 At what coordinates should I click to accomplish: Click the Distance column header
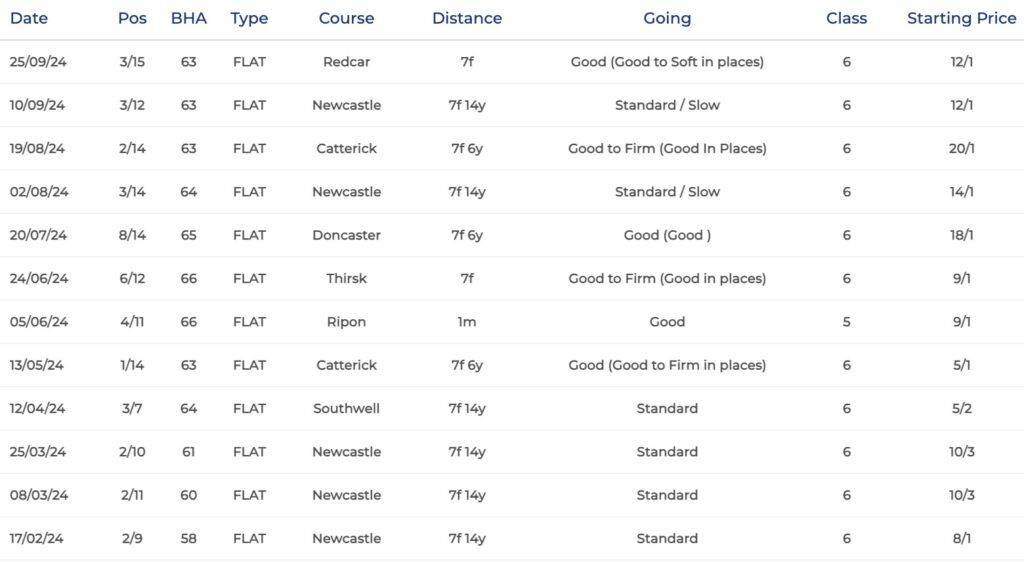[467, 18]
